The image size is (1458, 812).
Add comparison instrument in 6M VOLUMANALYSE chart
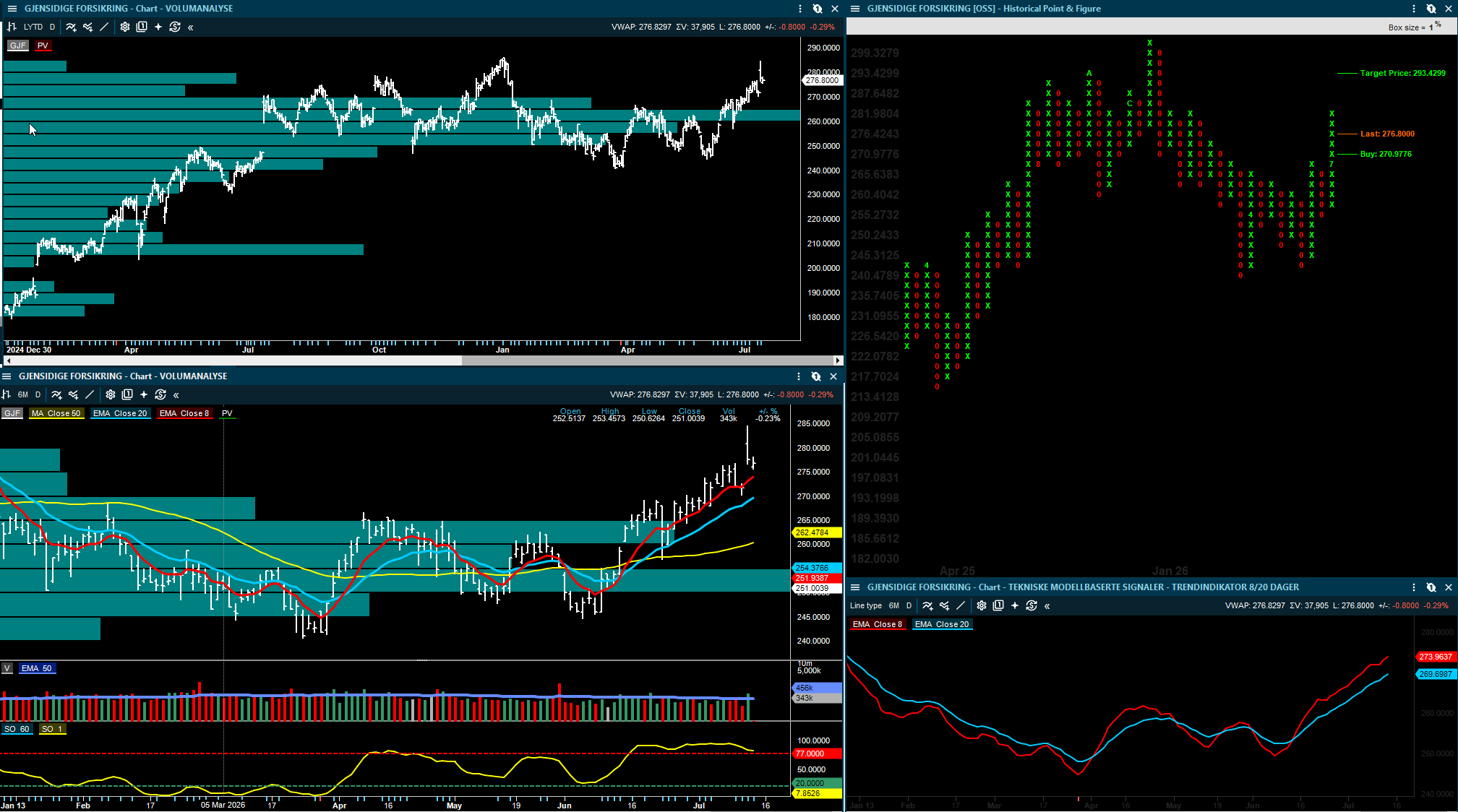tap(73, 394)
